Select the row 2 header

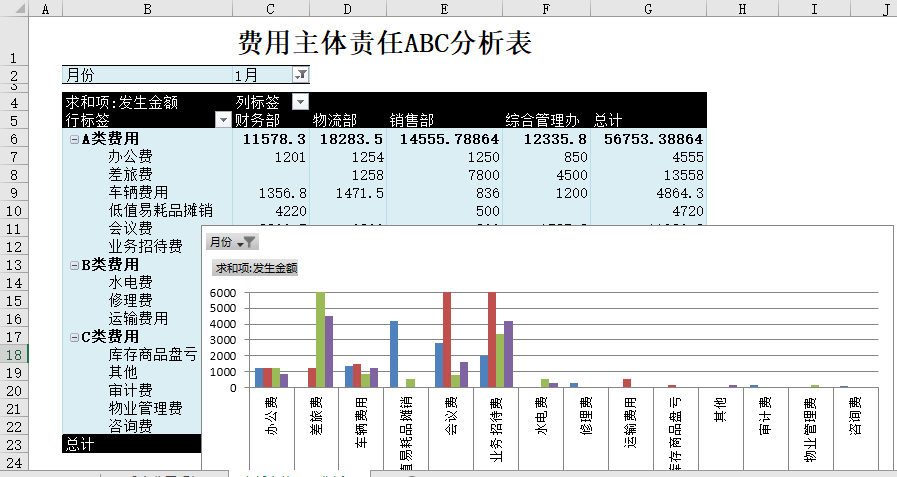[x=14, y=75]
